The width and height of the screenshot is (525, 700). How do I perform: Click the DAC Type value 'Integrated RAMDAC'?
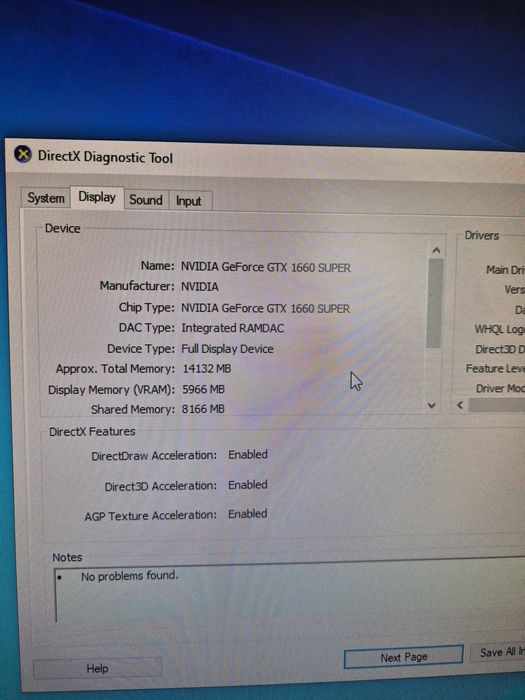click(233, 328)
